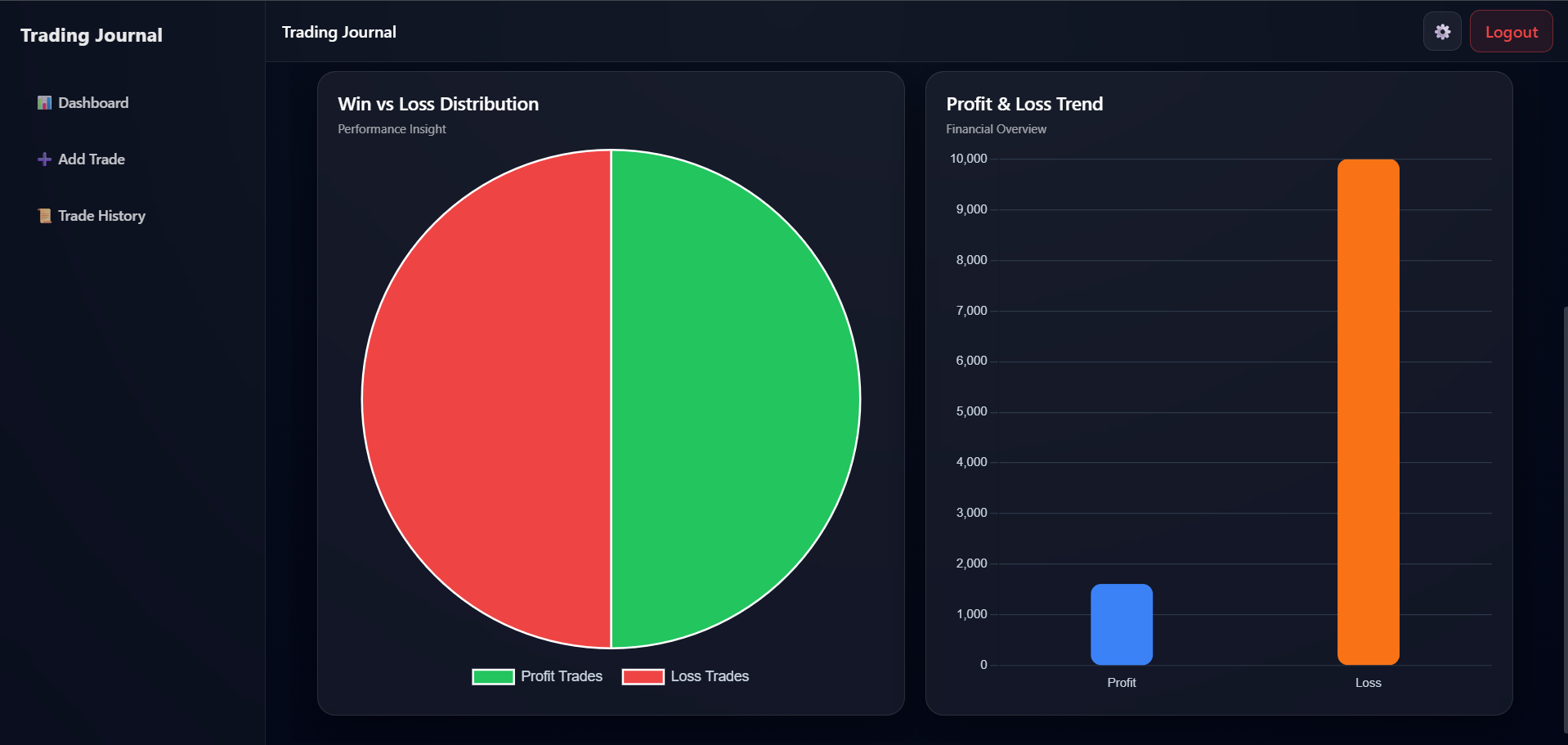Click the Performance Insight subtitle
The image size is (1568, 745).
392,129
